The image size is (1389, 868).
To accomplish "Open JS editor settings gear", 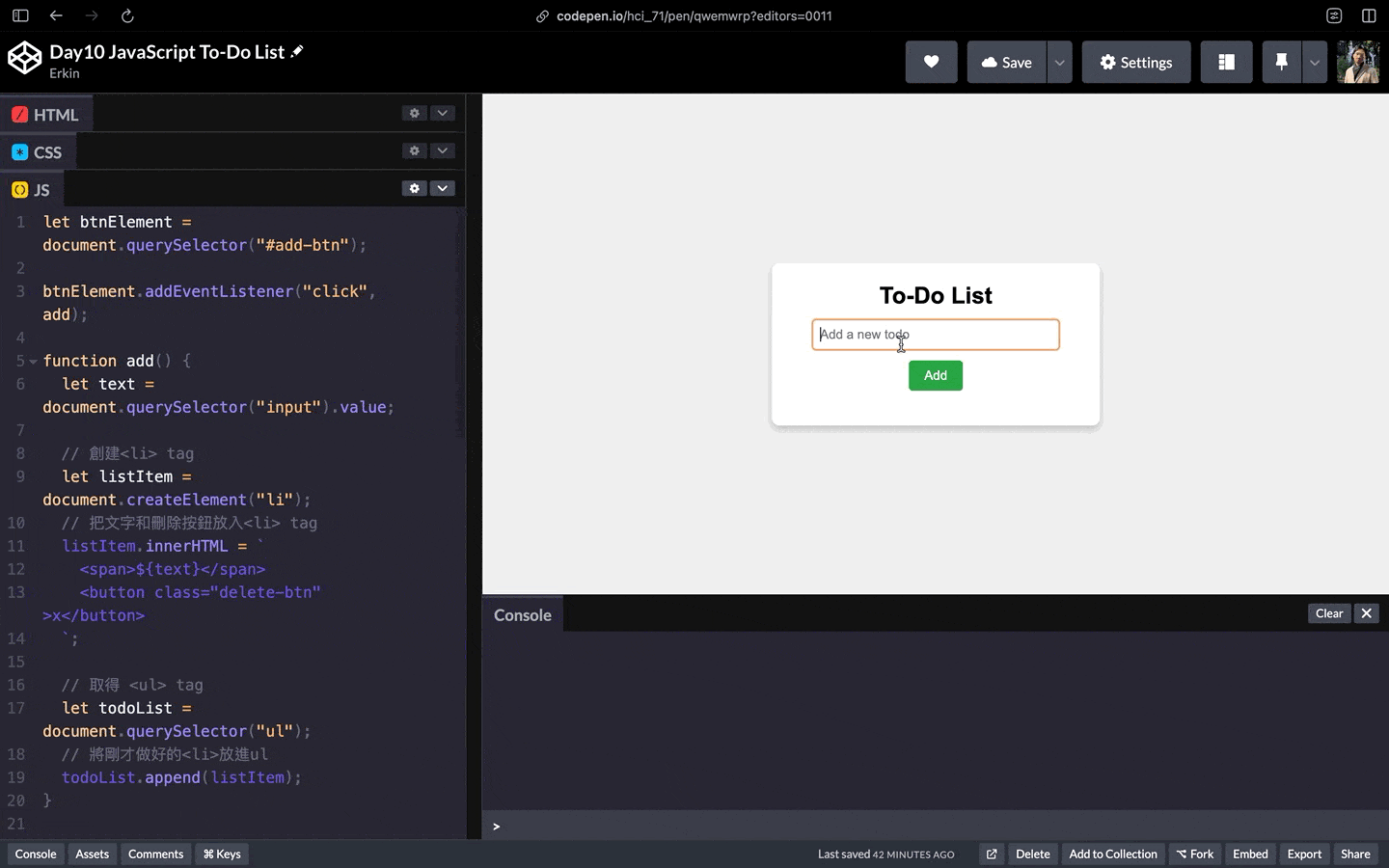I will (415, 188).
